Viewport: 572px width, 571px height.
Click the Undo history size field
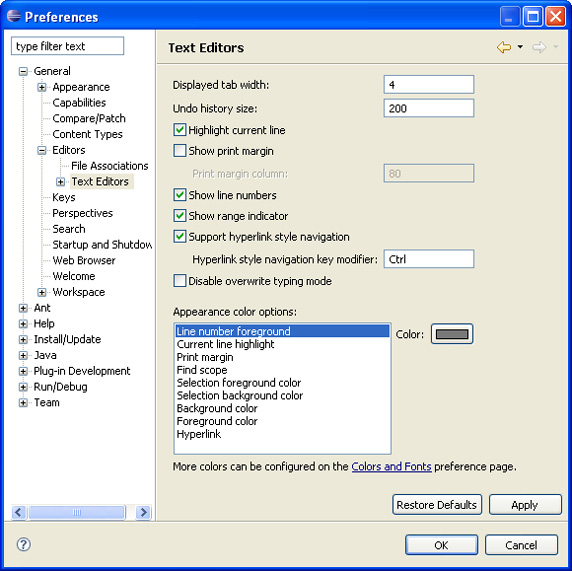(x=429, y=108)
